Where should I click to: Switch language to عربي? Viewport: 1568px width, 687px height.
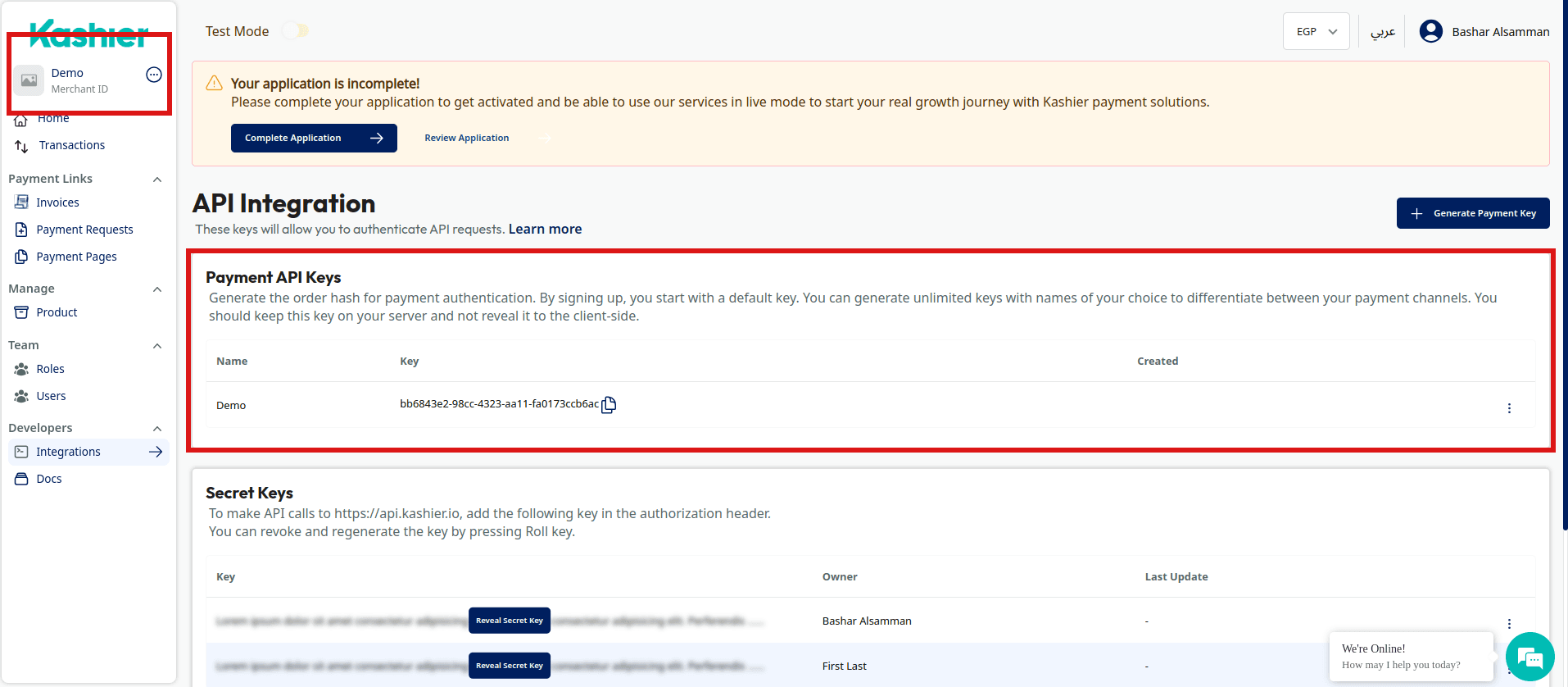[x=1383, y=32]
